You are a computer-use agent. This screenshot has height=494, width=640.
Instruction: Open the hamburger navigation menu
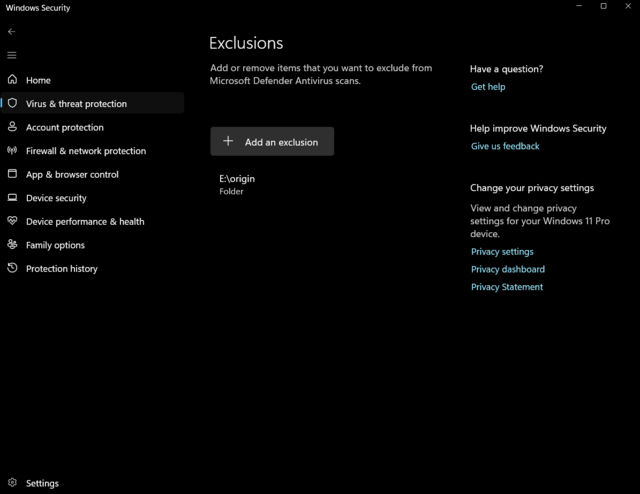11,55
